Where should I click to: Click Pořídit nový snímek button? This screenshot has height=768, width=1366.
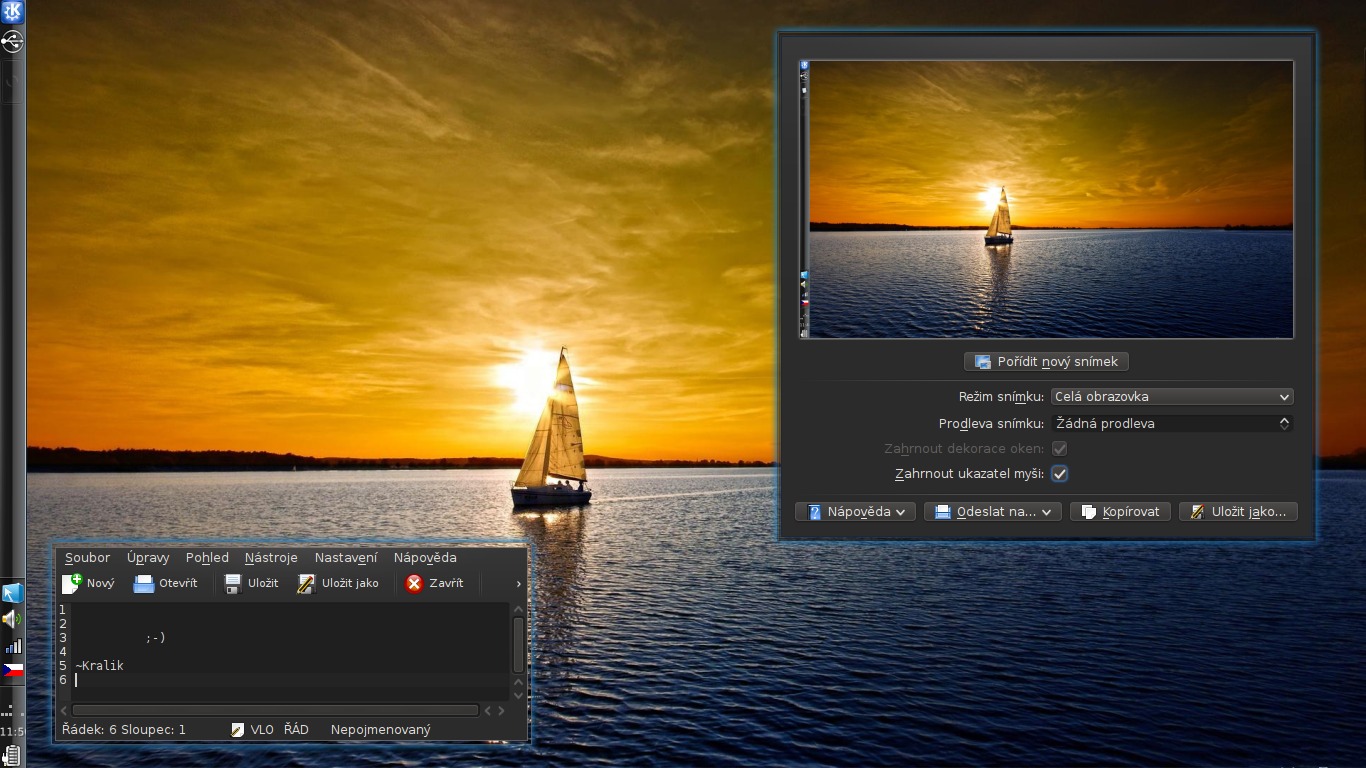(1046, 361)
